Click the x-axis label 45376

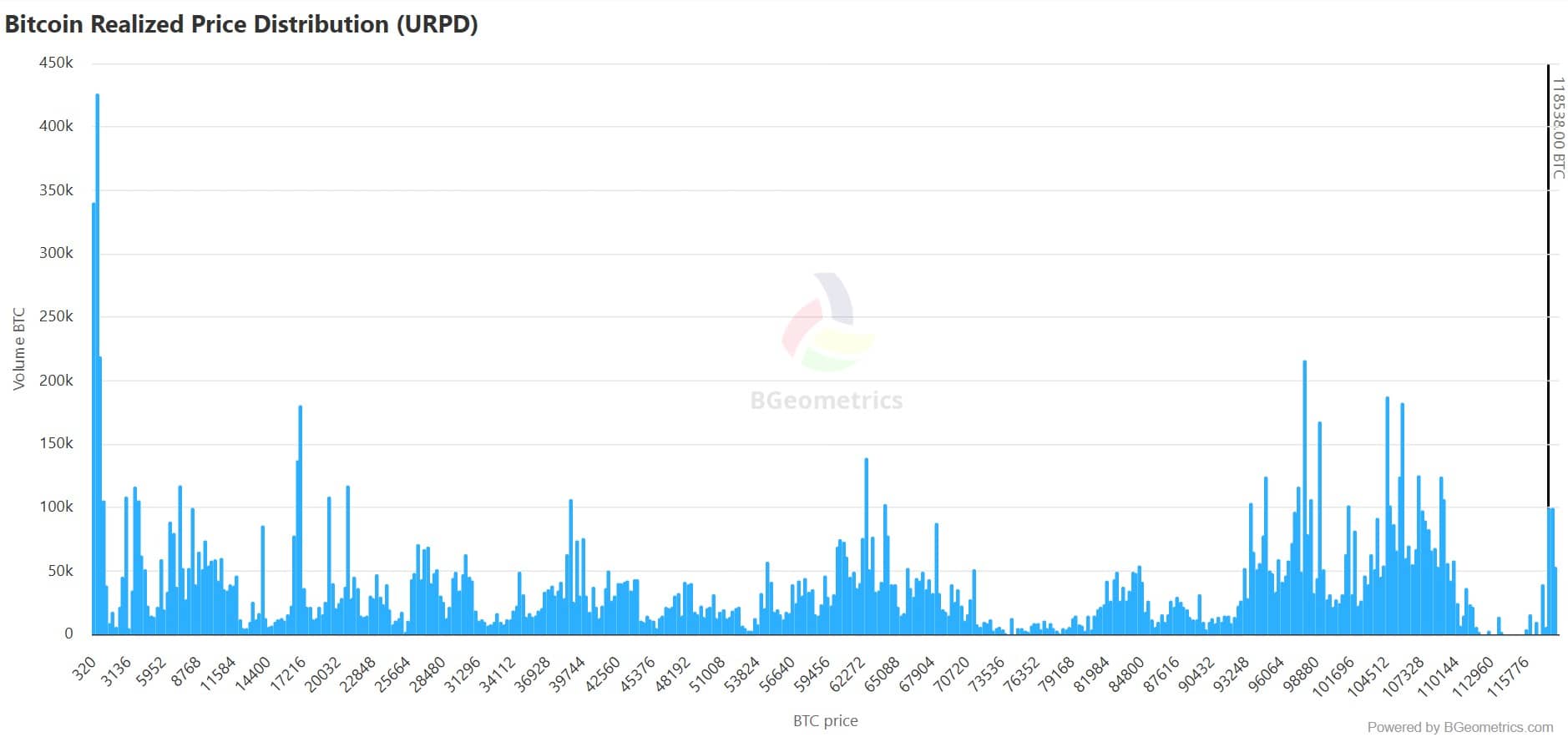[636, 674]
